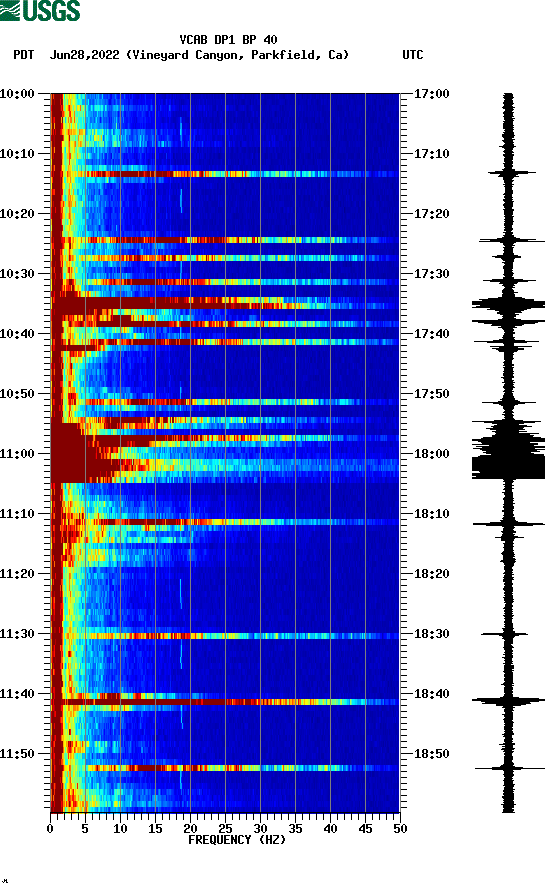Click the '11:50' PDT time label
Screen dimensions: 552x892
(17, 754)
